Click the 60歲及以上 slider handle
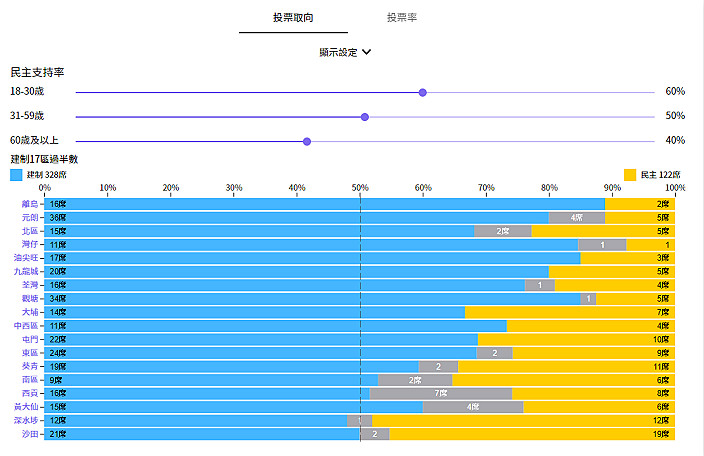 (x=307, y=141)
